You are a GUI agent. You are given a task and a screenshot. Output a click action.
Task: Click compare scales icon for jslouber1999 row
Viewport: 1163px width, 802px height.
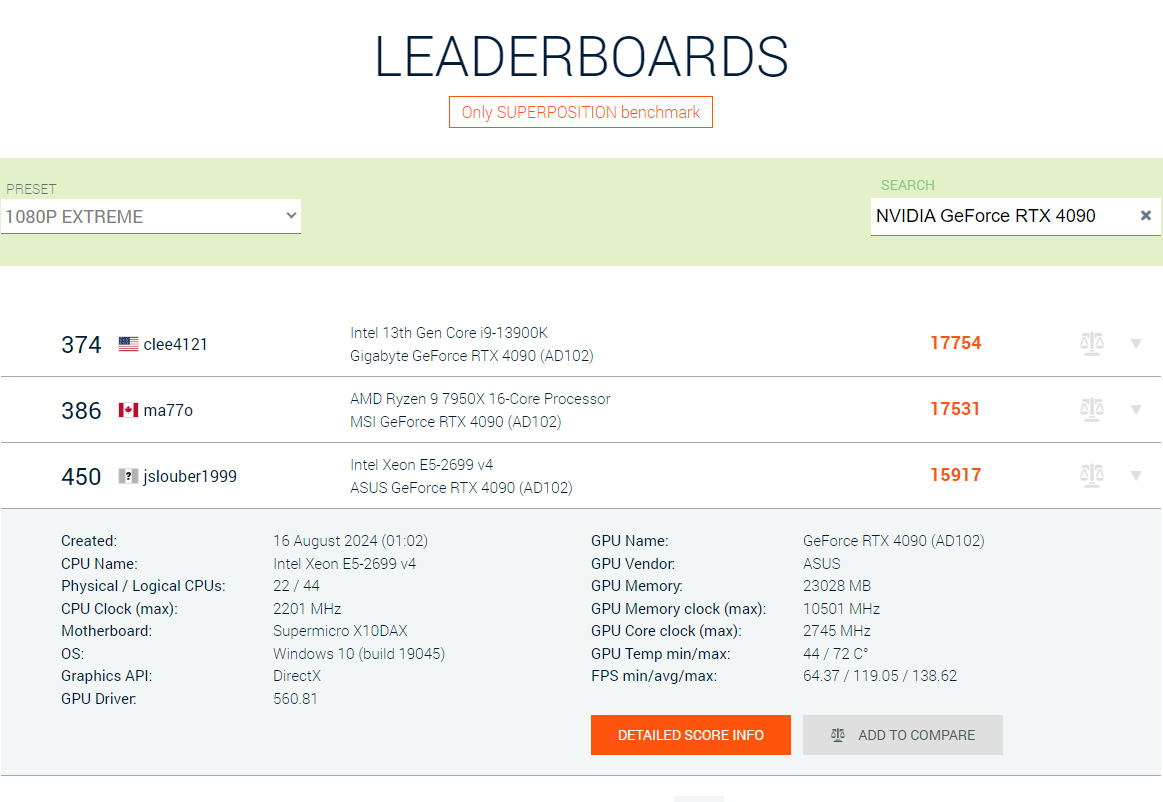point(1091,476)
